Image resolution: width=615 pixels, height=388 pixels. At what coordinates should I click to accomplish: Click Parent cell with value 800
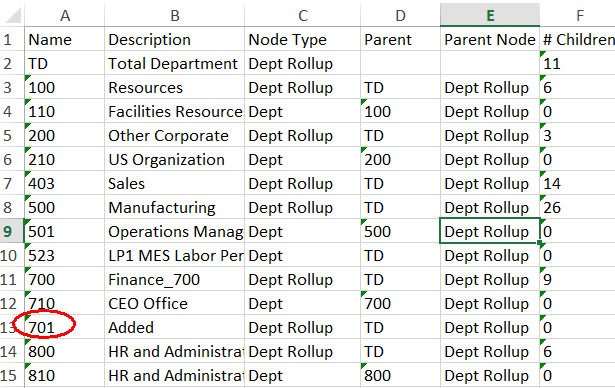(x=400, y=375)
